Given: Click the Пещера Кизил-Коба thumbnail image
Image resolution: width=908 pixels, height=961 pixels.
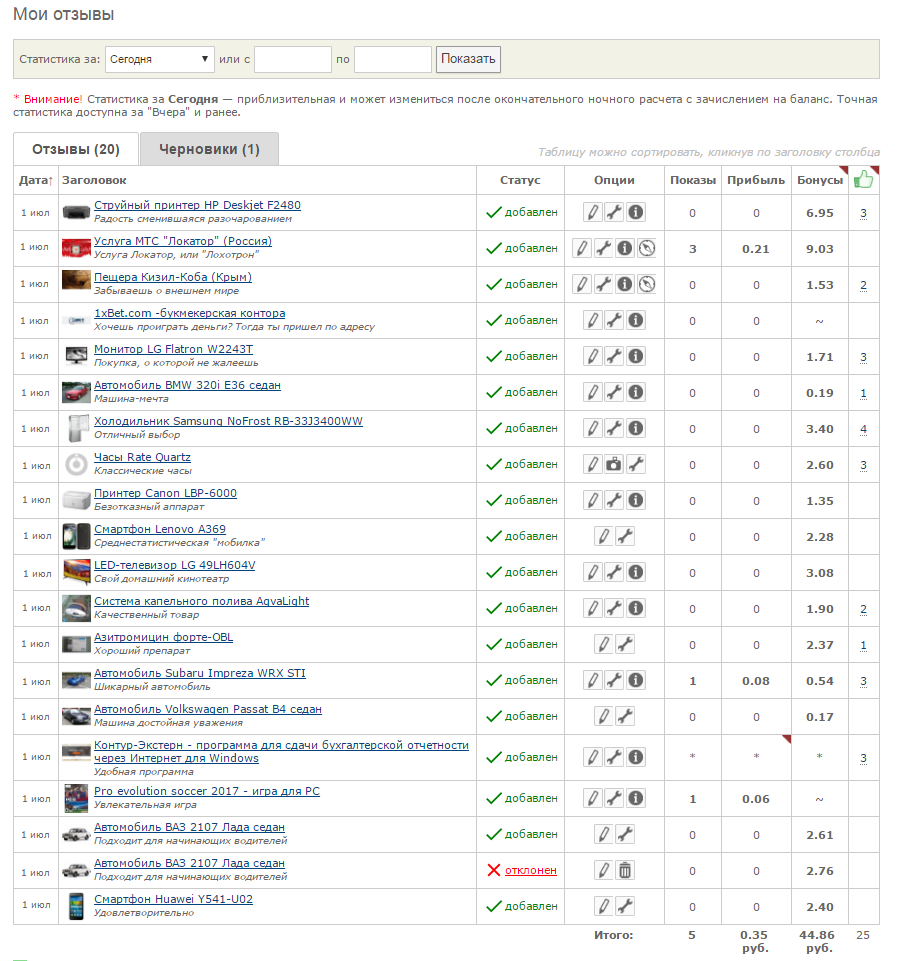Looking at the screenshot, I should coord(76,280).
